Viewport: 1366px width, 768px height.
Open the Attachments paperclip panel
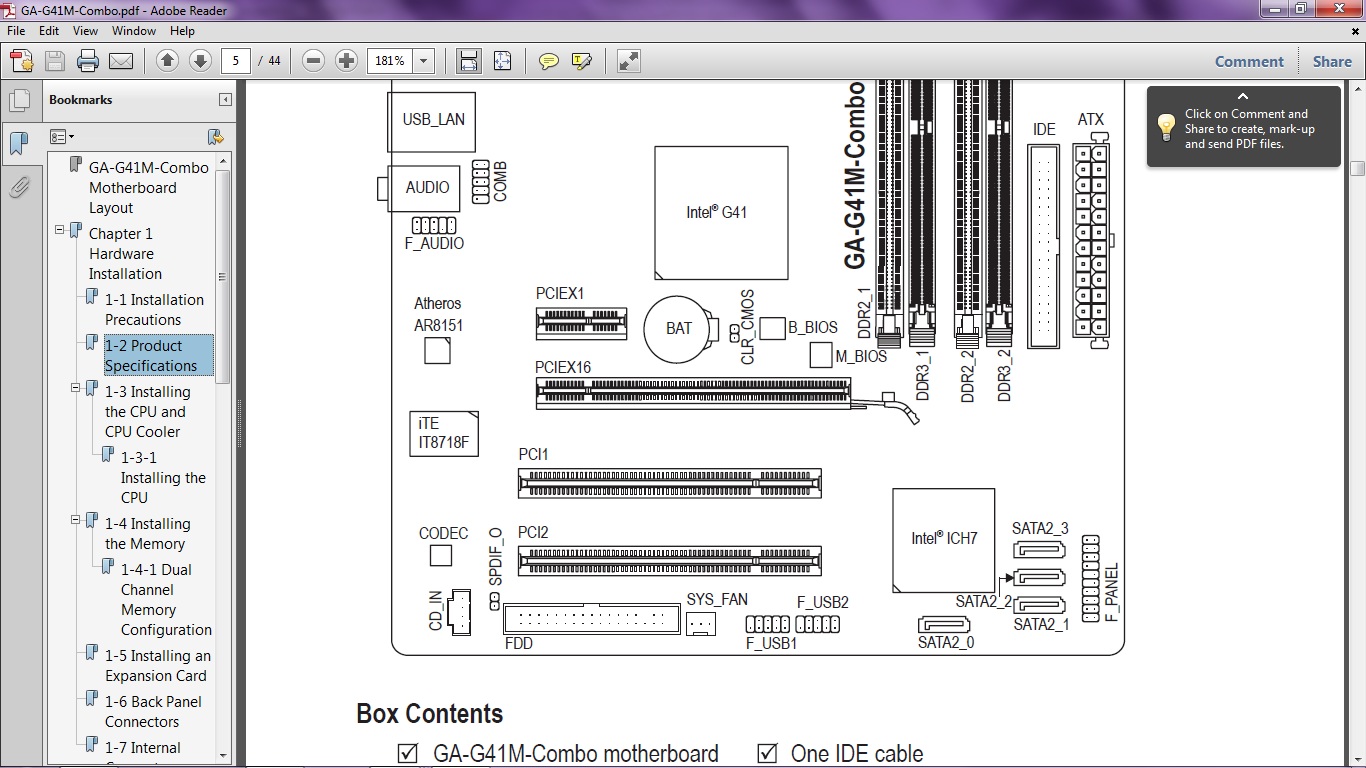coord(19,187)
